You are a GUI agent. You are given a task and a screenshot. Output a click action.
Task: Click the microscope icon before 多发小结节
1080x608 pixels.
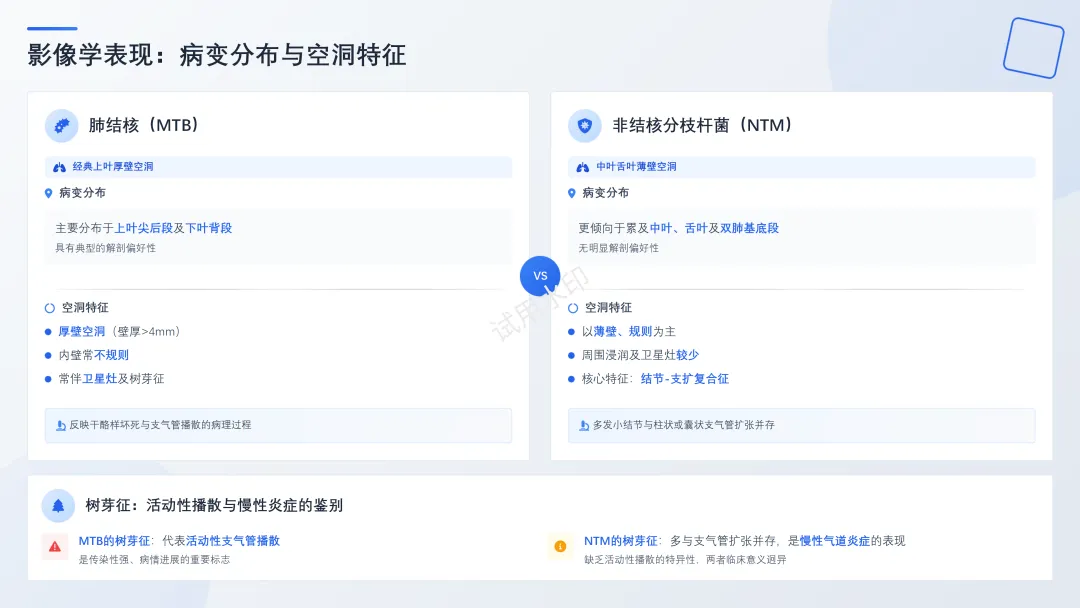[x=584, y=426]
